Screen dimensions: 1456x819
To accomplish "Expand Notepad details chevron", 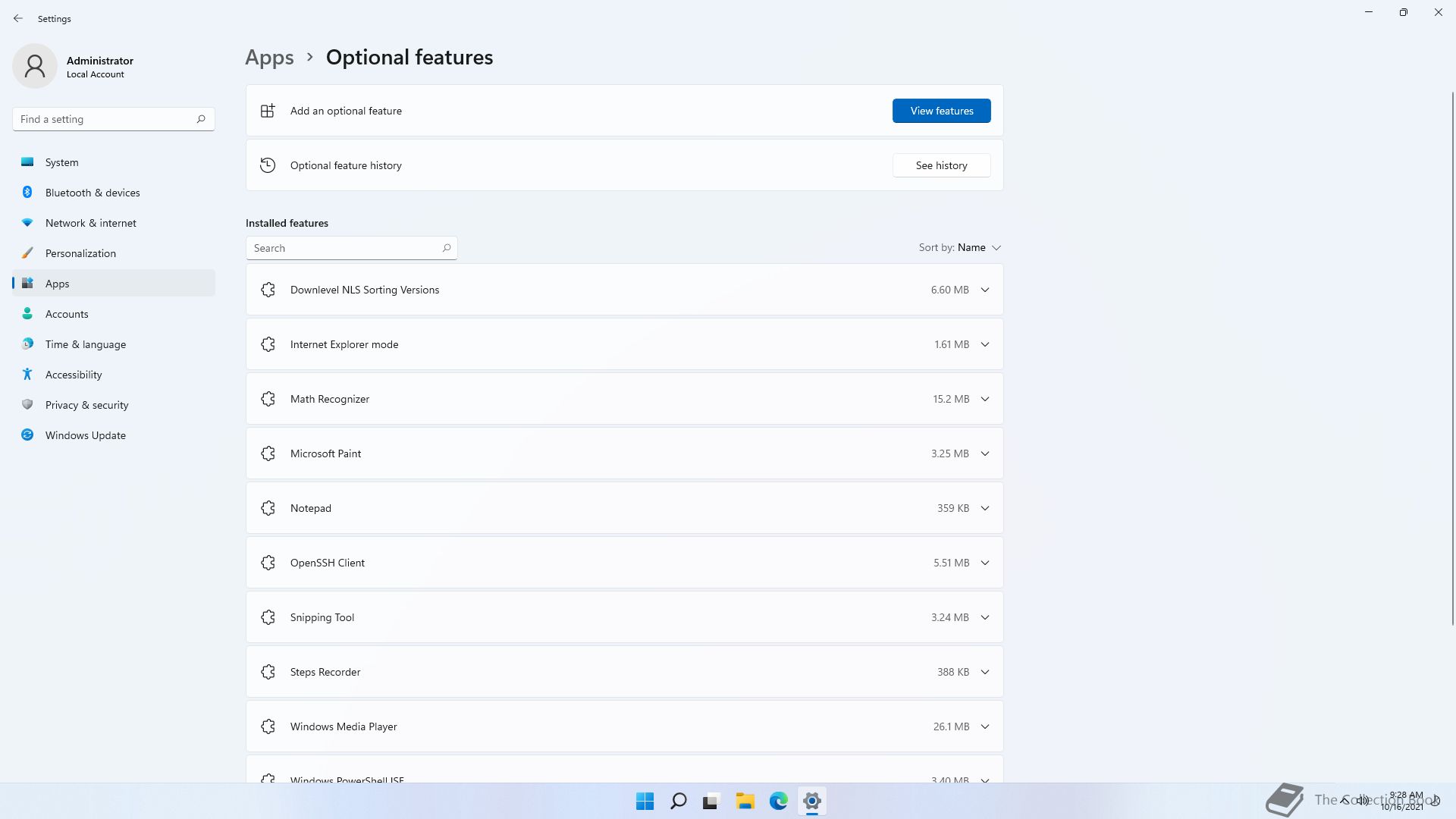I will 985,508.
